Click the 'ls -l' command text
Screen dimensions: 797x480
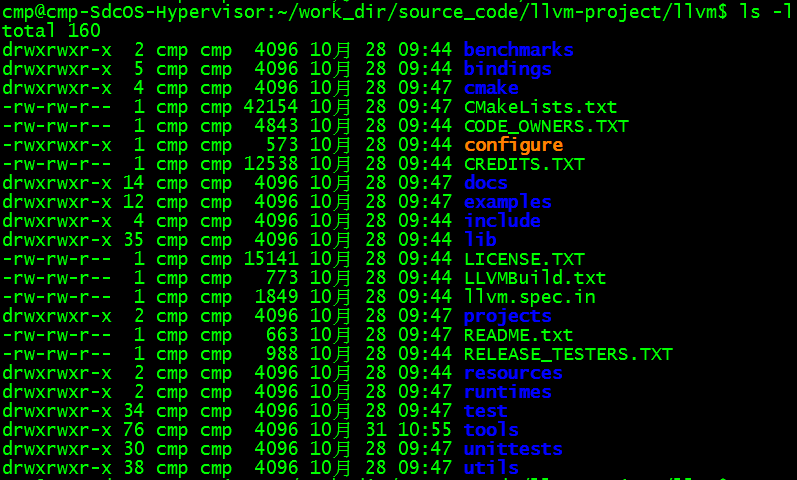765,11
